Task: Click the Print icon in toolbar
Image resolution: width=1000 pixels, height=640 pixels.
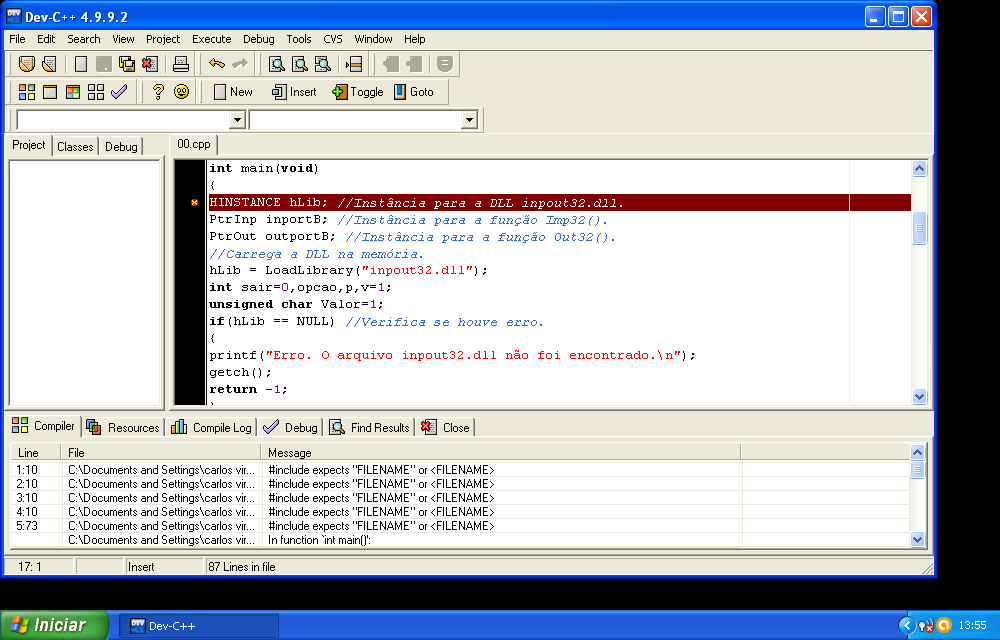Action: point(181,64)
